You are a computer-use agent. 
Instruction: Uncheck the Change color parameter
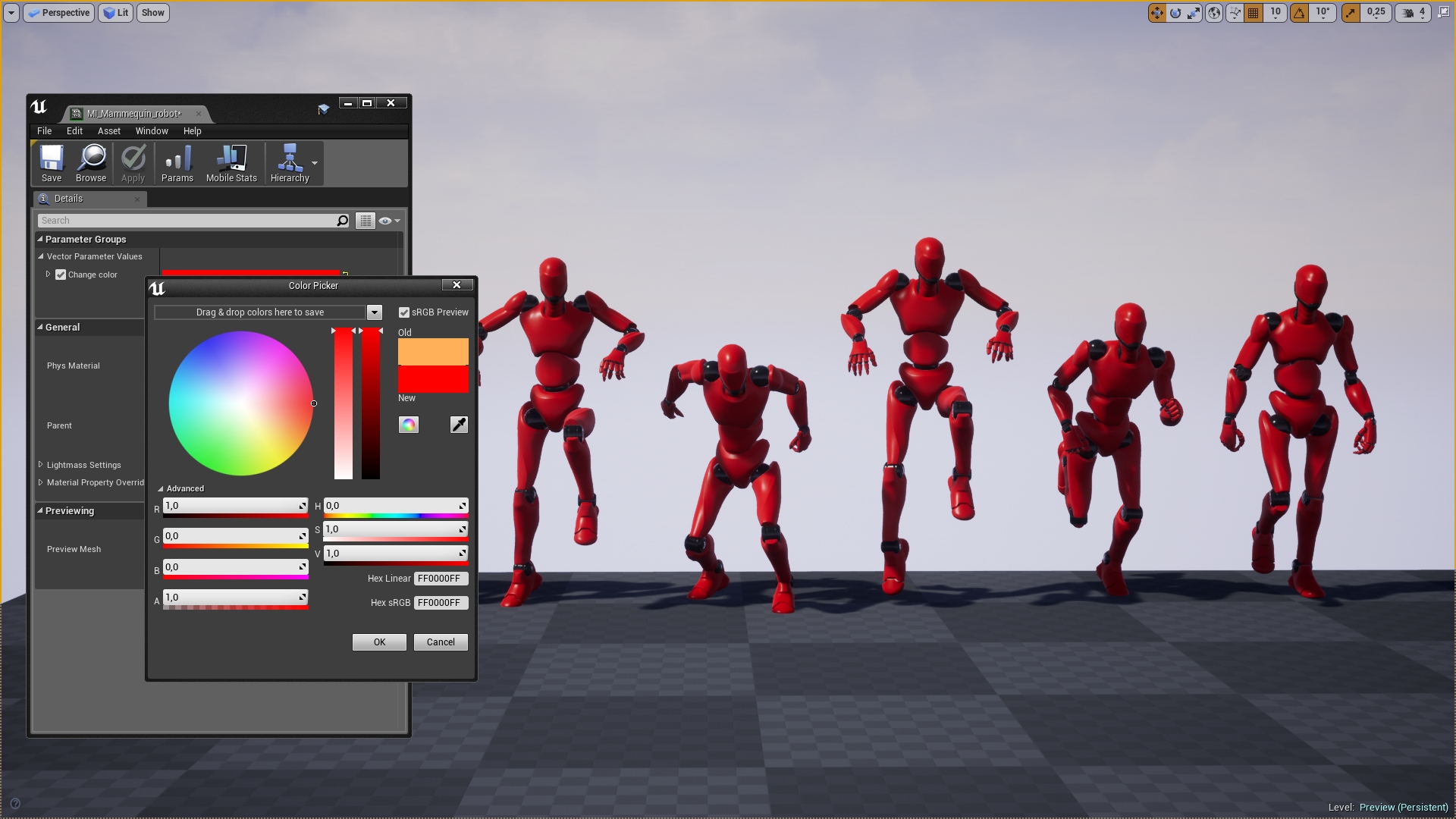[x=61, y=275]
